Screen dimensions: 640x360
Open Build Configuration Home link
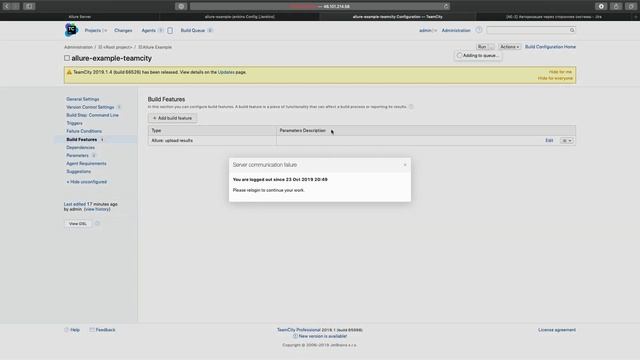coord(550,47)
